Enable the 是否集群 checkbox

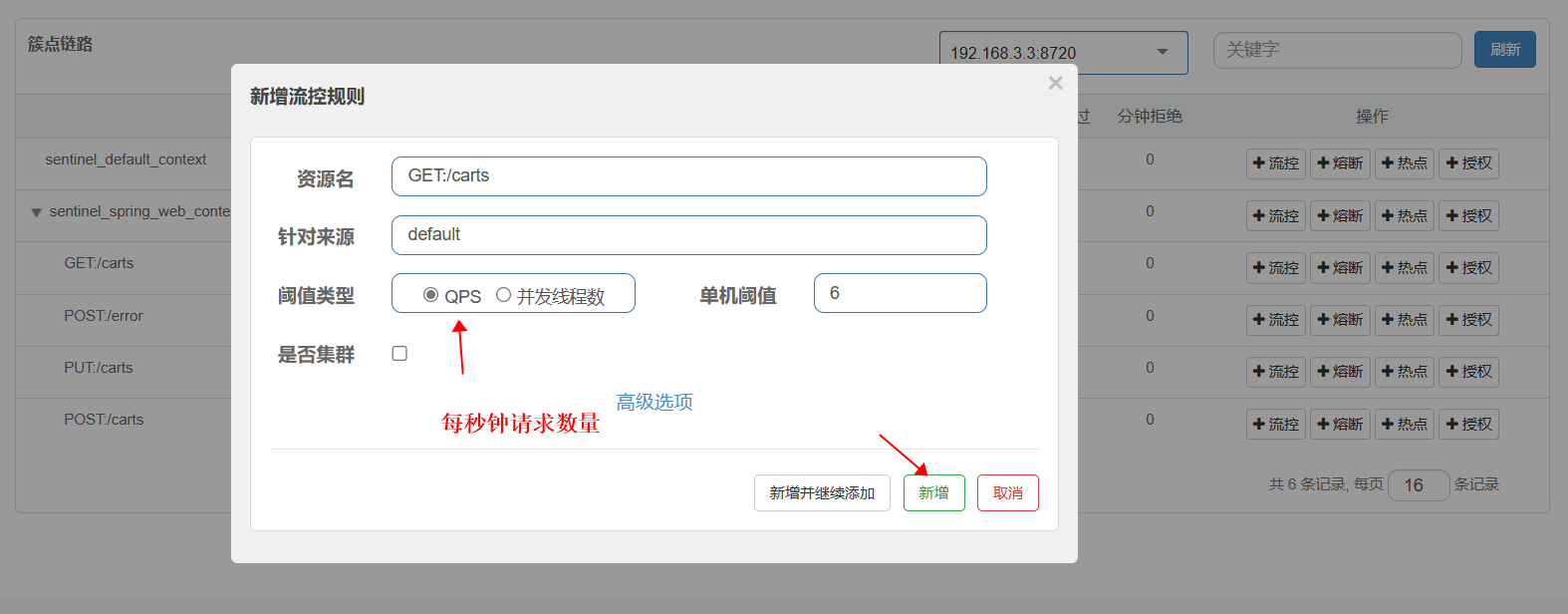point(399,354)
